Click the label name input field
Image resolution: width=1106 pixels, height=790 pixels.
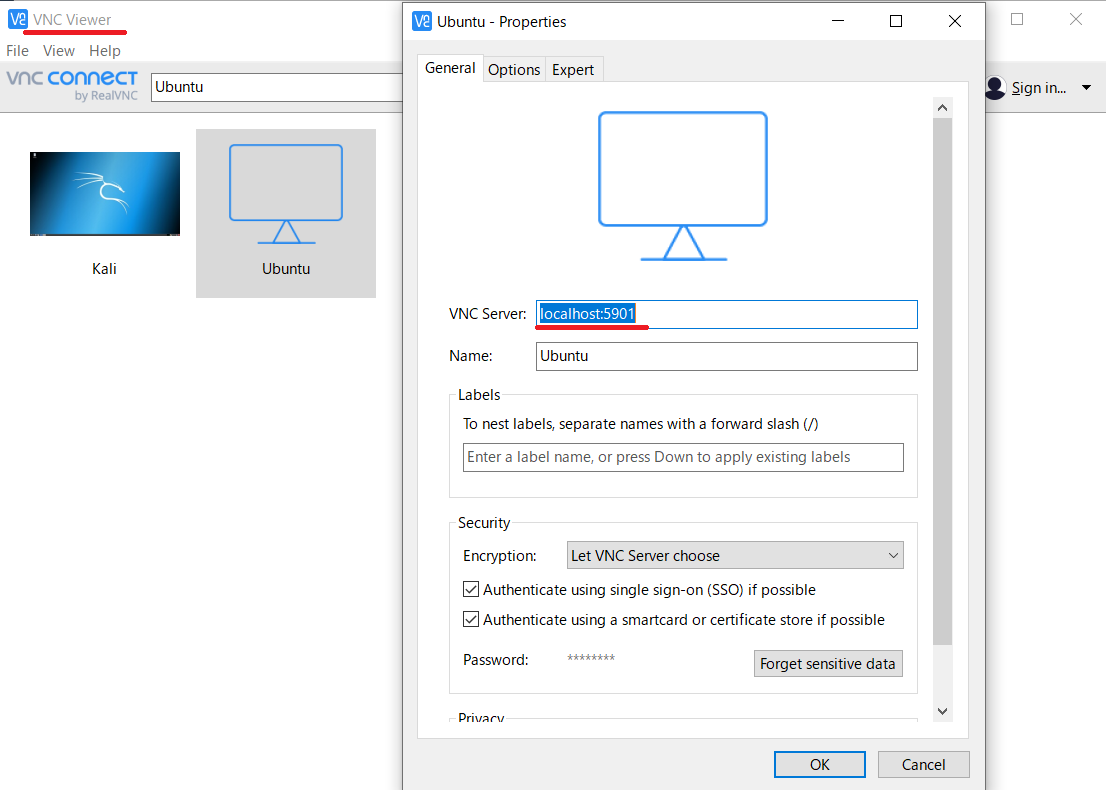683,457
